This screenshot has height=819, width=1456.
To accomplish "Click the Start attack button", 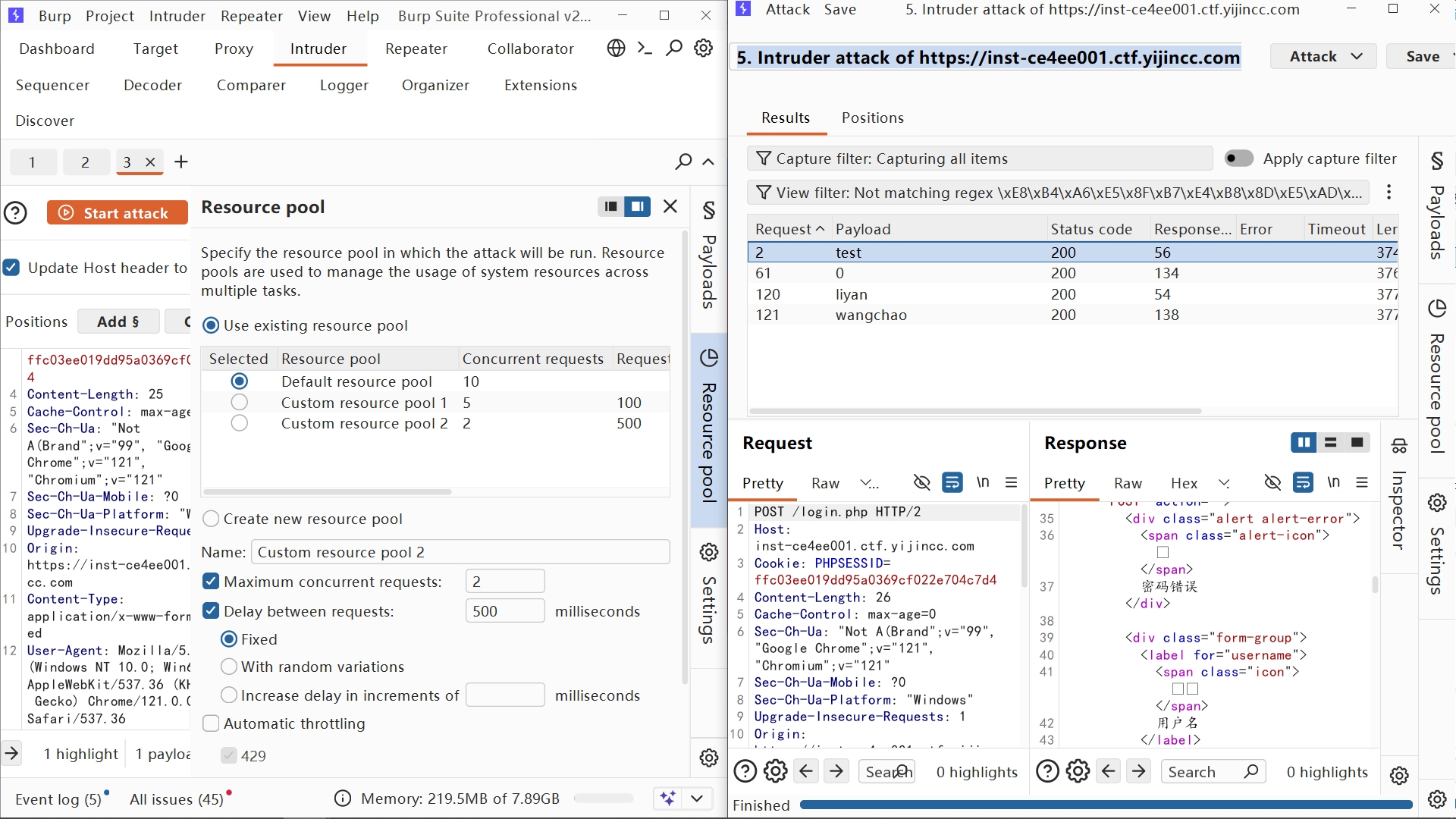I will coord(117,213).
